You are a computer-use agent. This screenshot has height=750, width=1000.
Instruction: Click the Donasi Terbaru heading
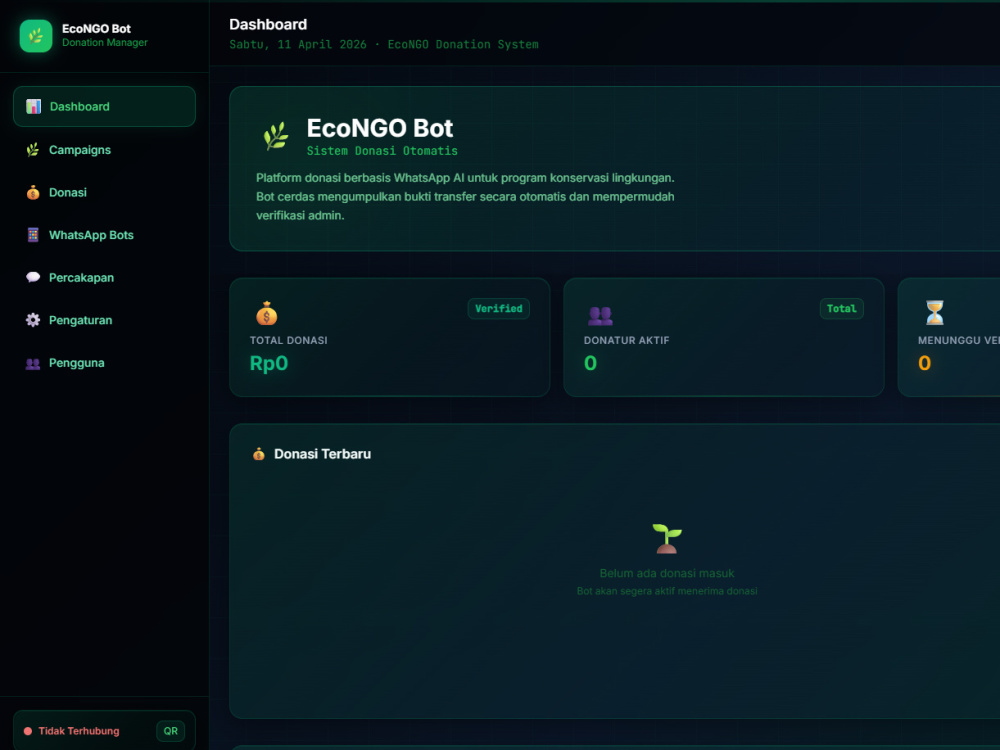pyautogui.click(x=322, y=454)
